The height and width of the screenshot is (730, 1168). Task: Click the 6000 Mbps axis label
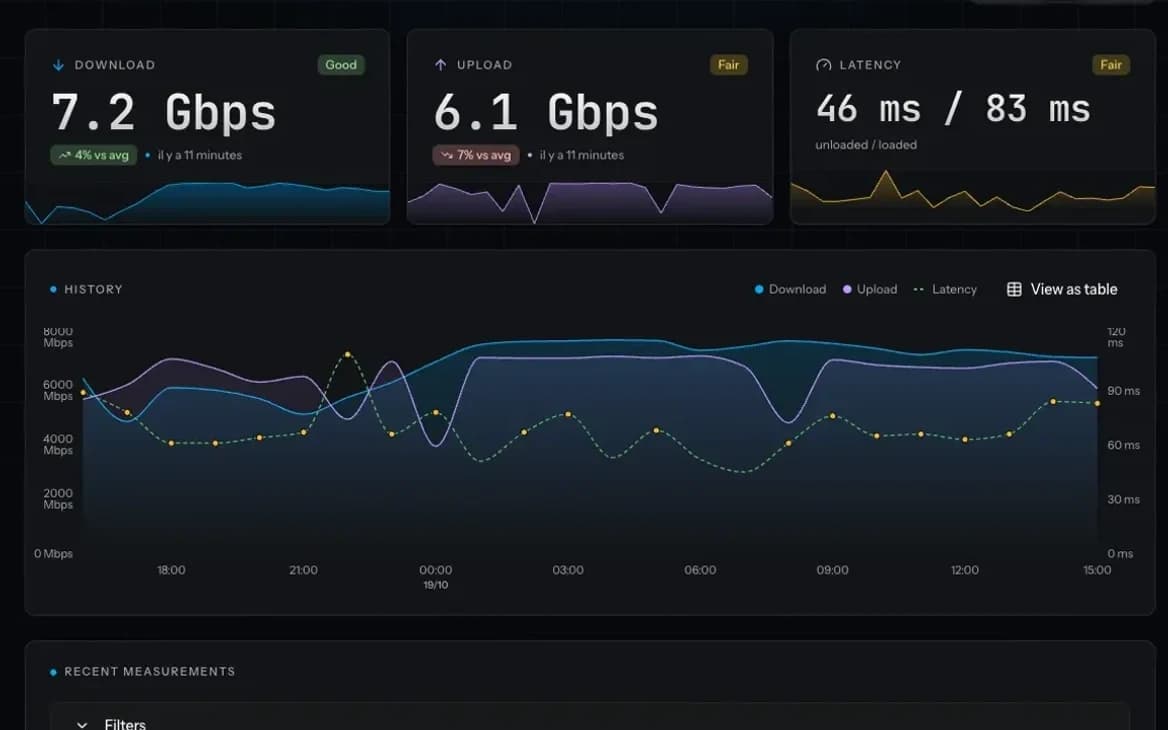pyautogui.click(x=58, y=390)
